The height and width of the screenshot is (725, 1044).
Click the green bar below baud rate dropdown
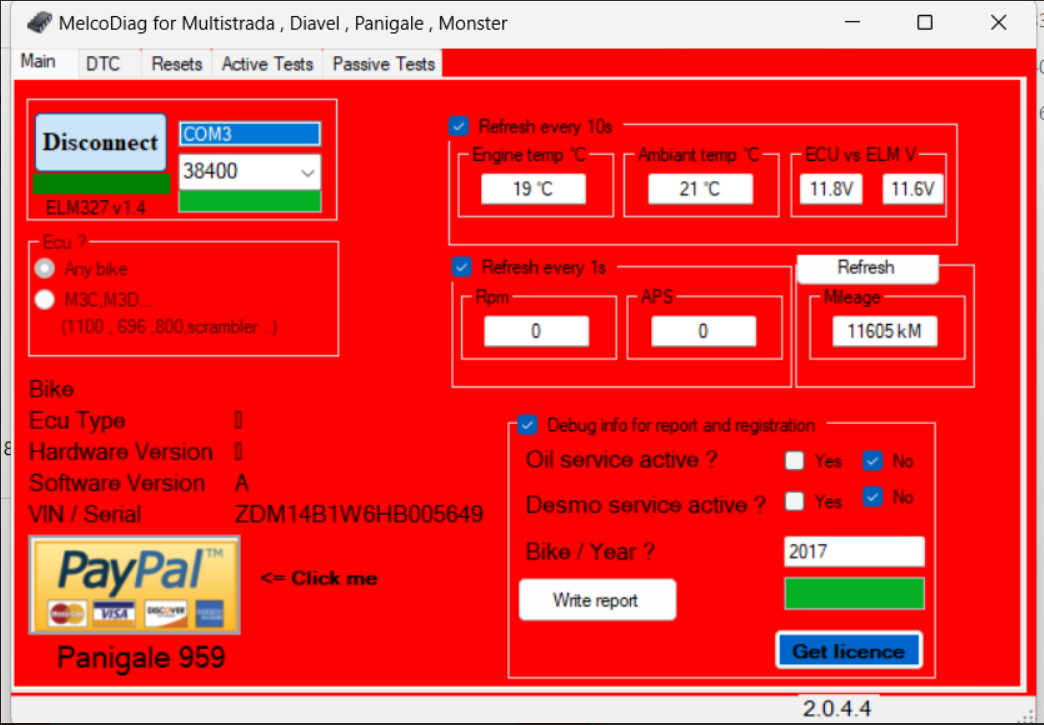point(250,201)
